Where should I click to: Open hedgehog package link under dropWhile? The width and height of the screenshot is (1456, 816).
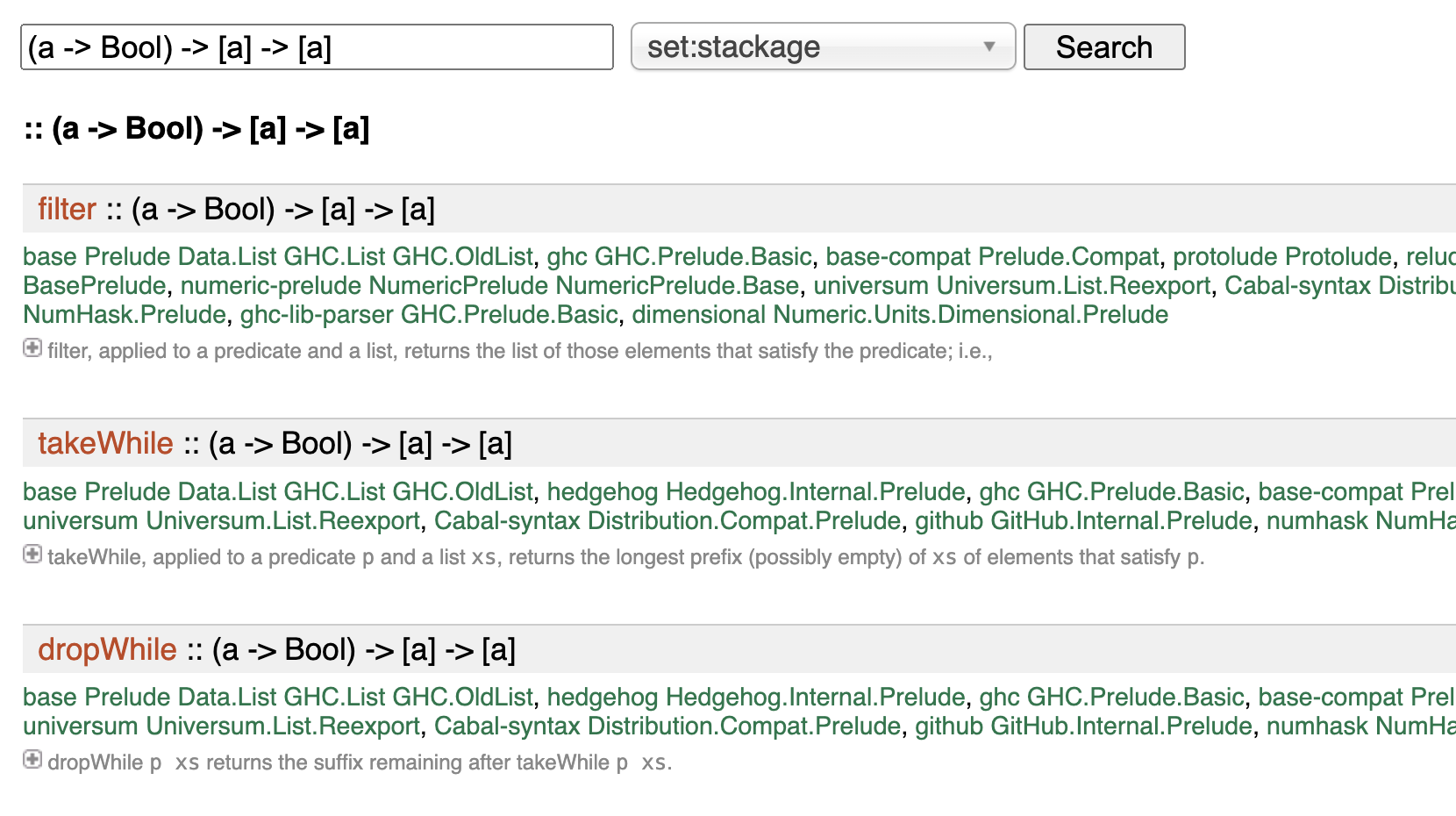tap(603, 698)
